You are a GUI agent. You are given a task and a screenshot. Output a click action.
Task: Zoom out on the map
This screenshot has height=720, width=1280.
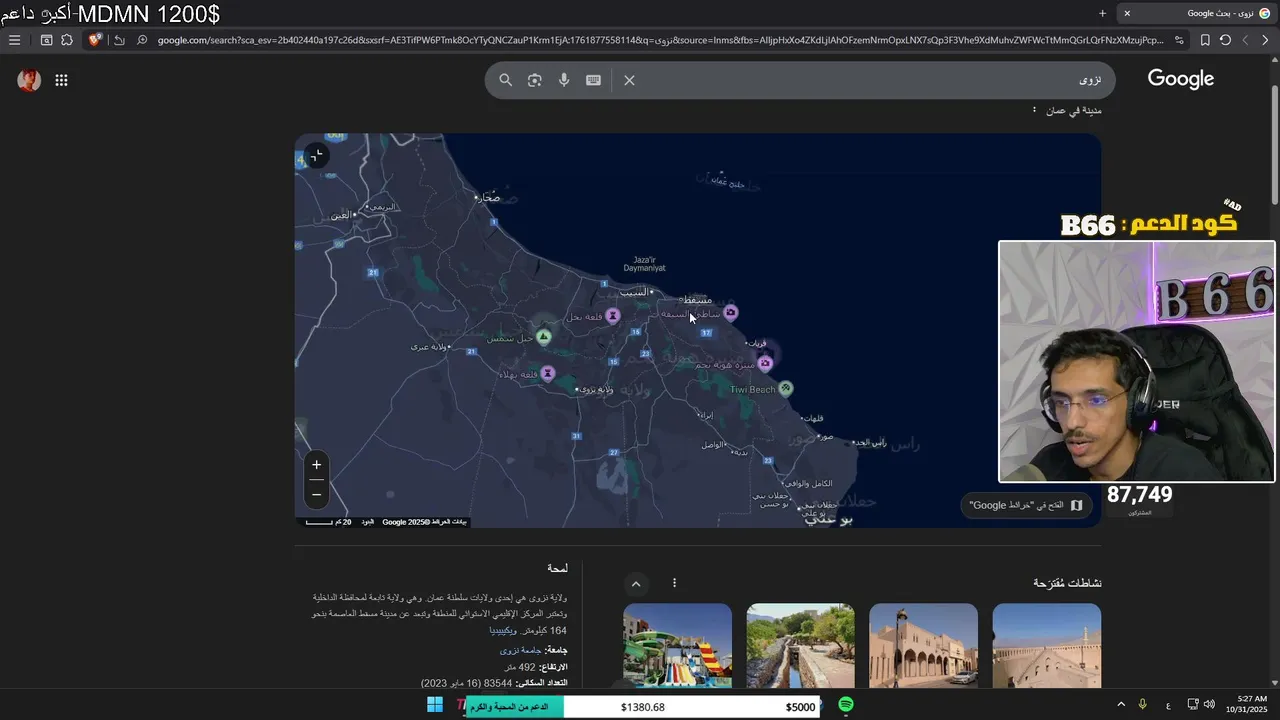316,494
